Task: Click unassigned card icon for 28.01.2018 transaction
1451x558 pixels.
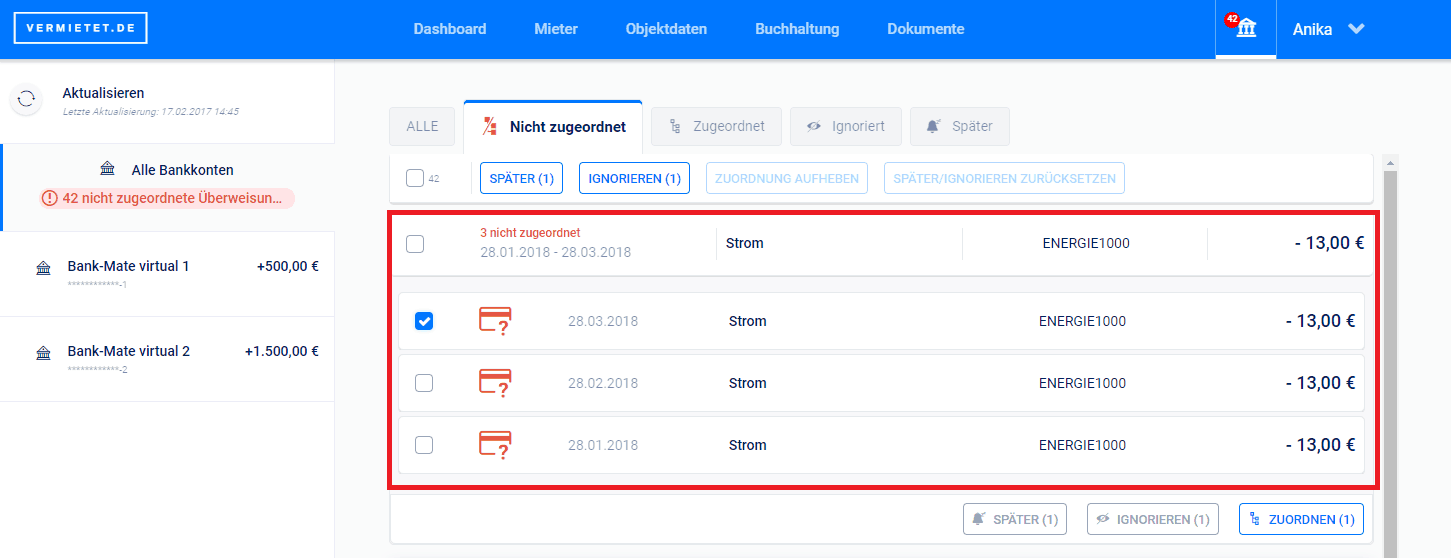Action: (496, 445)
